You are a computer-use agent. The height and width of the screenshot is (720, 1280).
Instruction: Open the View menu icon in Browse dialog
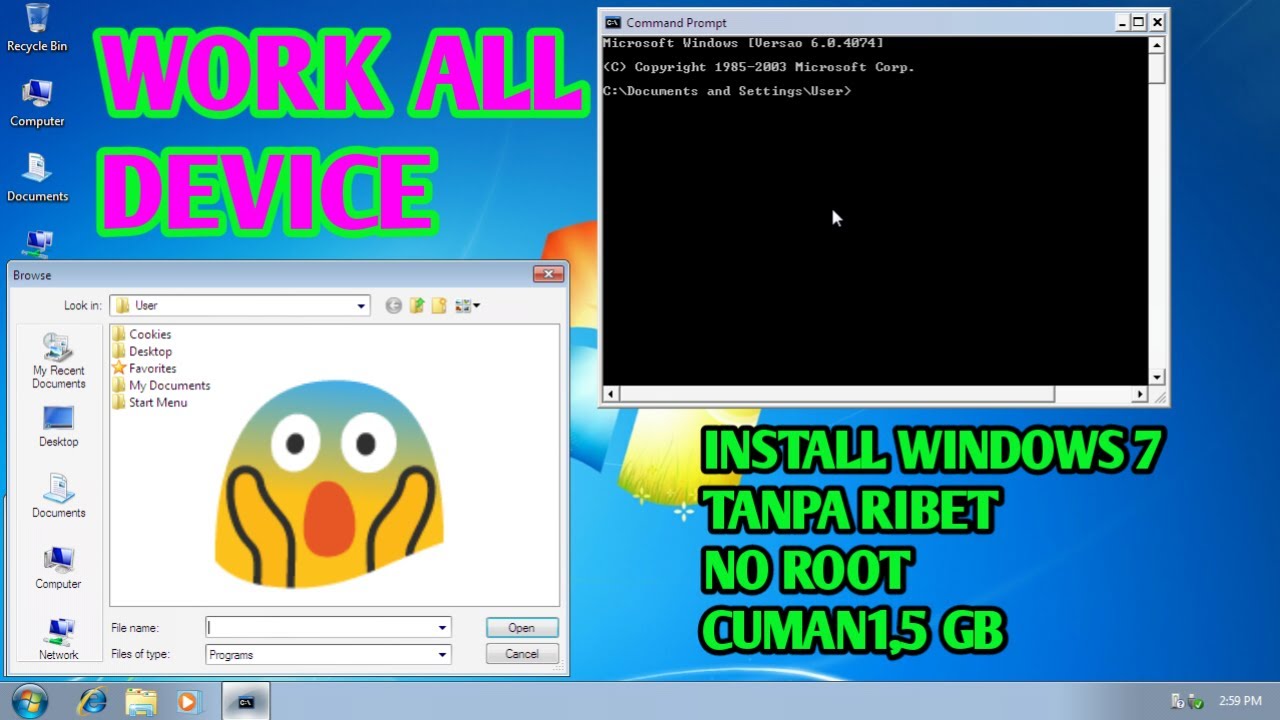pos(467,306)
